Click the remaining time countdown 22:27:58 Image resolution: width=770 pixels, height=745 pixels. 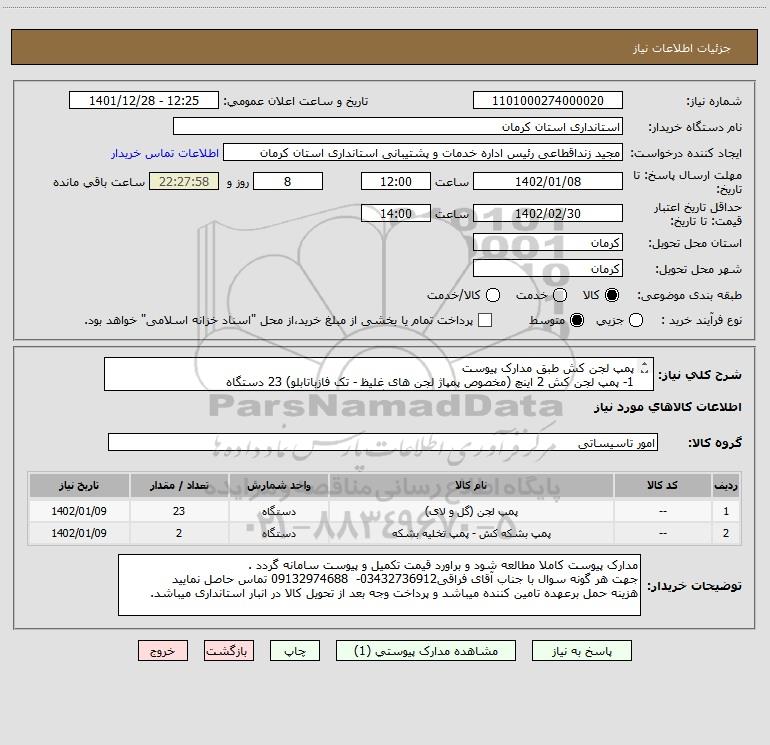(184, 181)
